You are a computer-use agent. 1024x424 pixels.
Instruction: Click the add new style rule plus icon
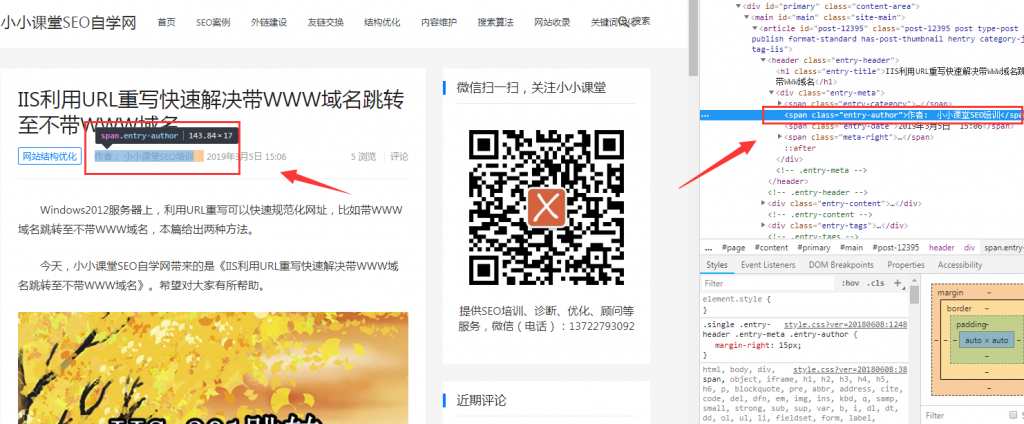click(x=897, y=283)
